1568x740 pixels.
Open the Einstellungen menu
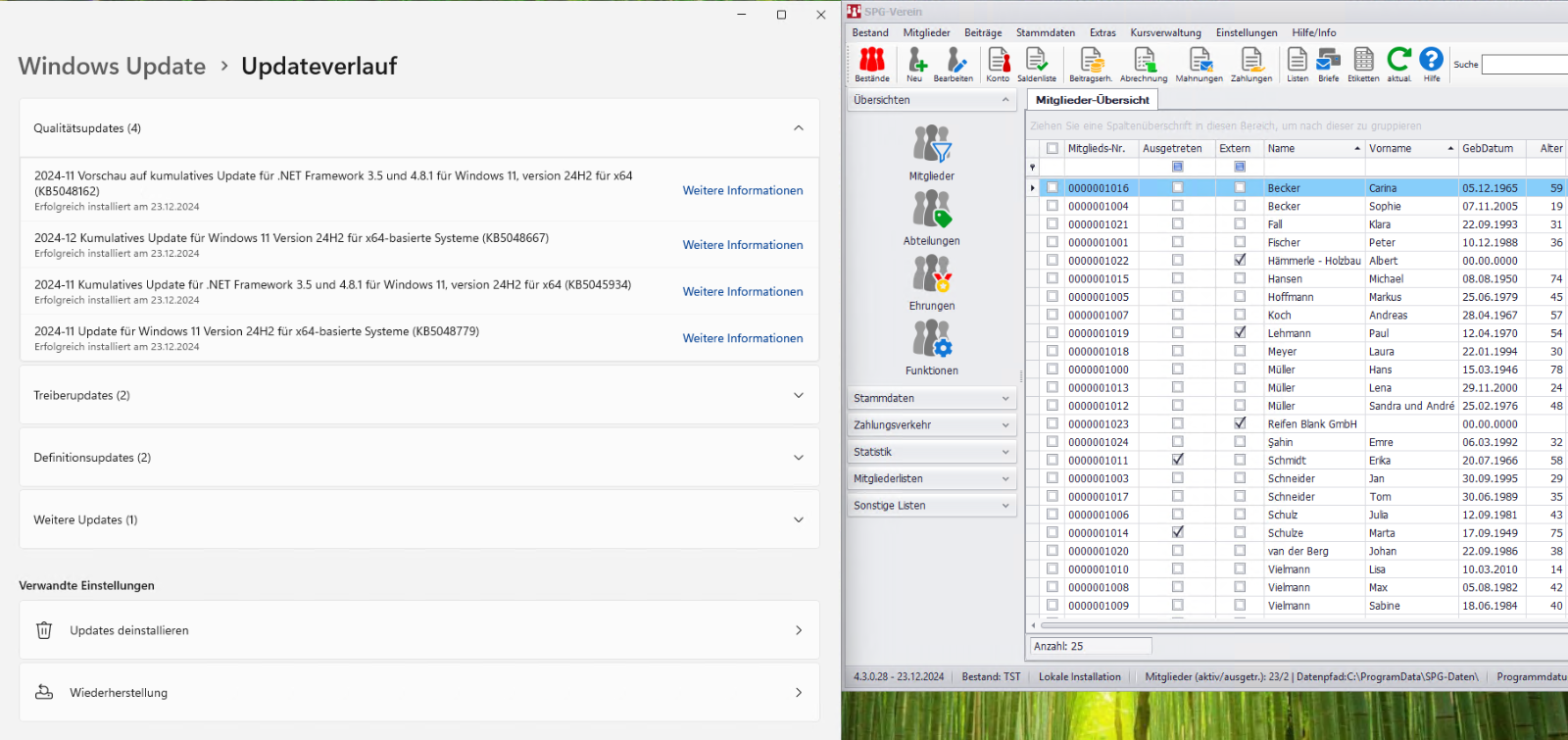click(x=1247, y=32)
